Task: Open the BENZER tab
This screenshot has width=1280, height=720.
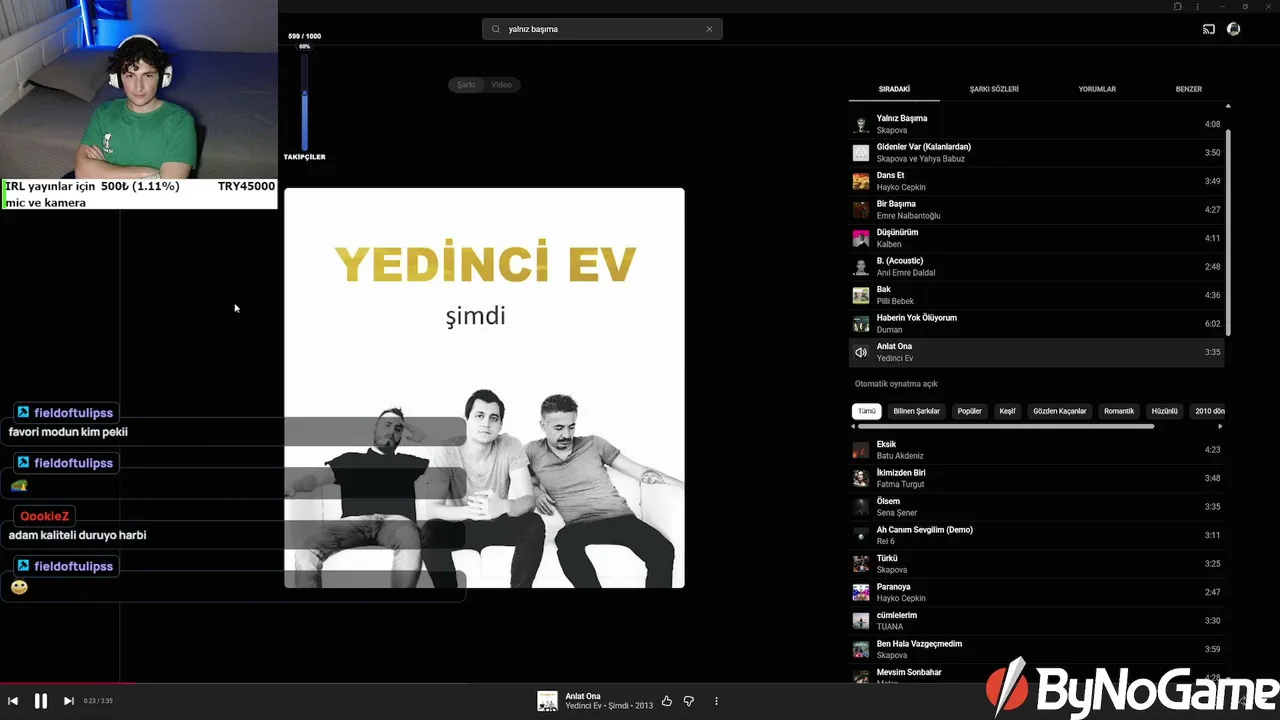Action: (1189, 89)
